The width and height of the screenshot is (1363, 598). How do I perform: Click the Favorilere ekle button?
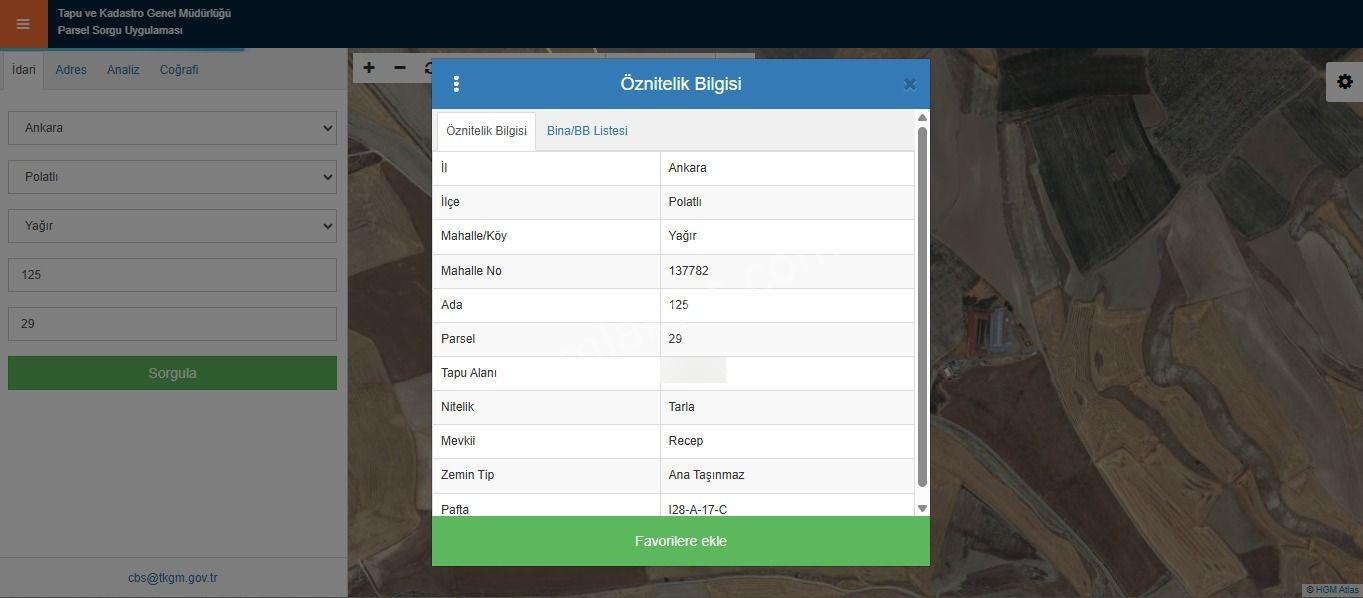(681, 541)
